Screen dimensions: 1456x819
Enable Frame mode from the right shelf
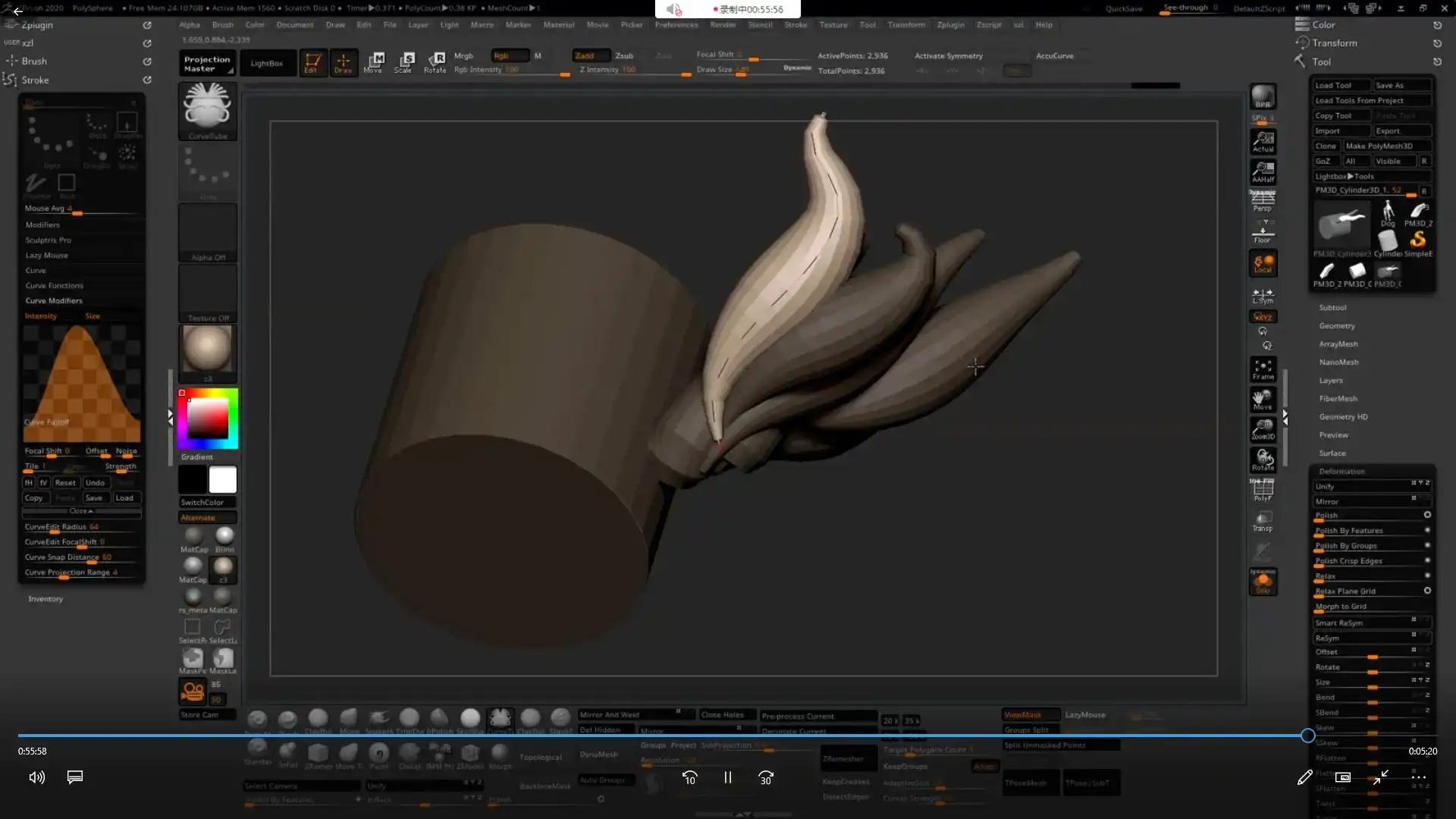pyautogui.click(x=1263, y=370)
